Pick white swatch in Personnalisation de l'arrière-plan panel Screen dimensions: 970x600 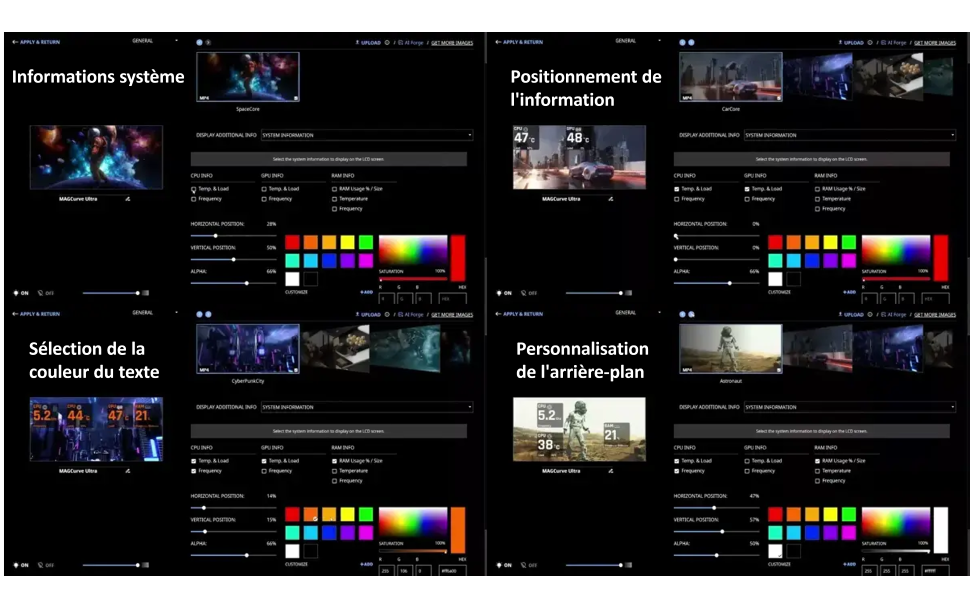point(775,551)
